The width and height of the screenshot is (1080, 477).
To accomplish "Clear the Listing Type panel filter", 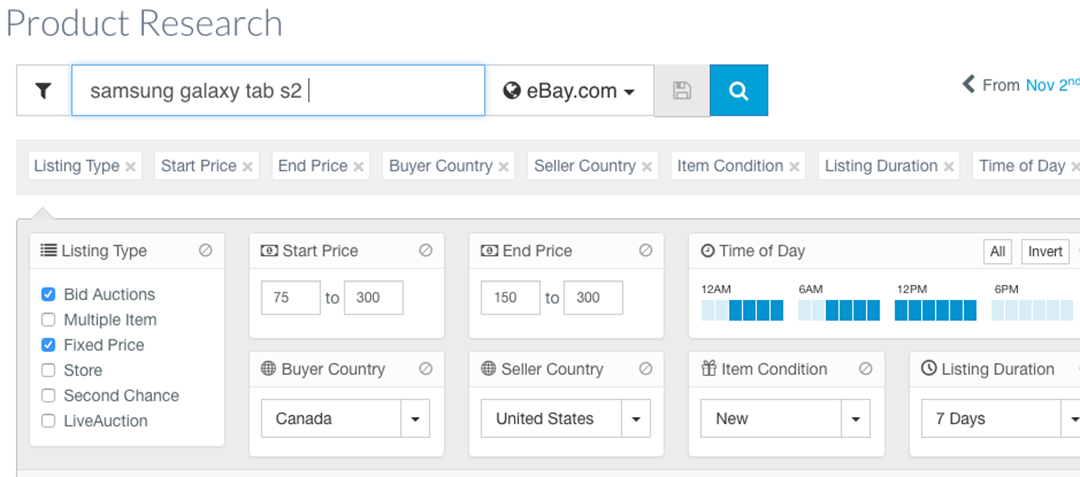I will [206, 251].
